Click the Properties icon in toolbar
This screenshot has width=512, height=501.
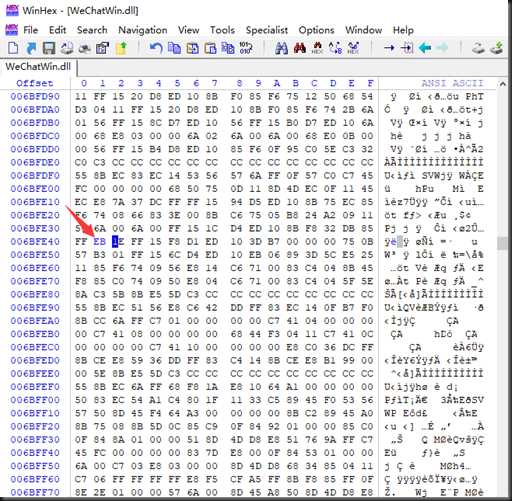pyautogui.click(x=102, y=48)
